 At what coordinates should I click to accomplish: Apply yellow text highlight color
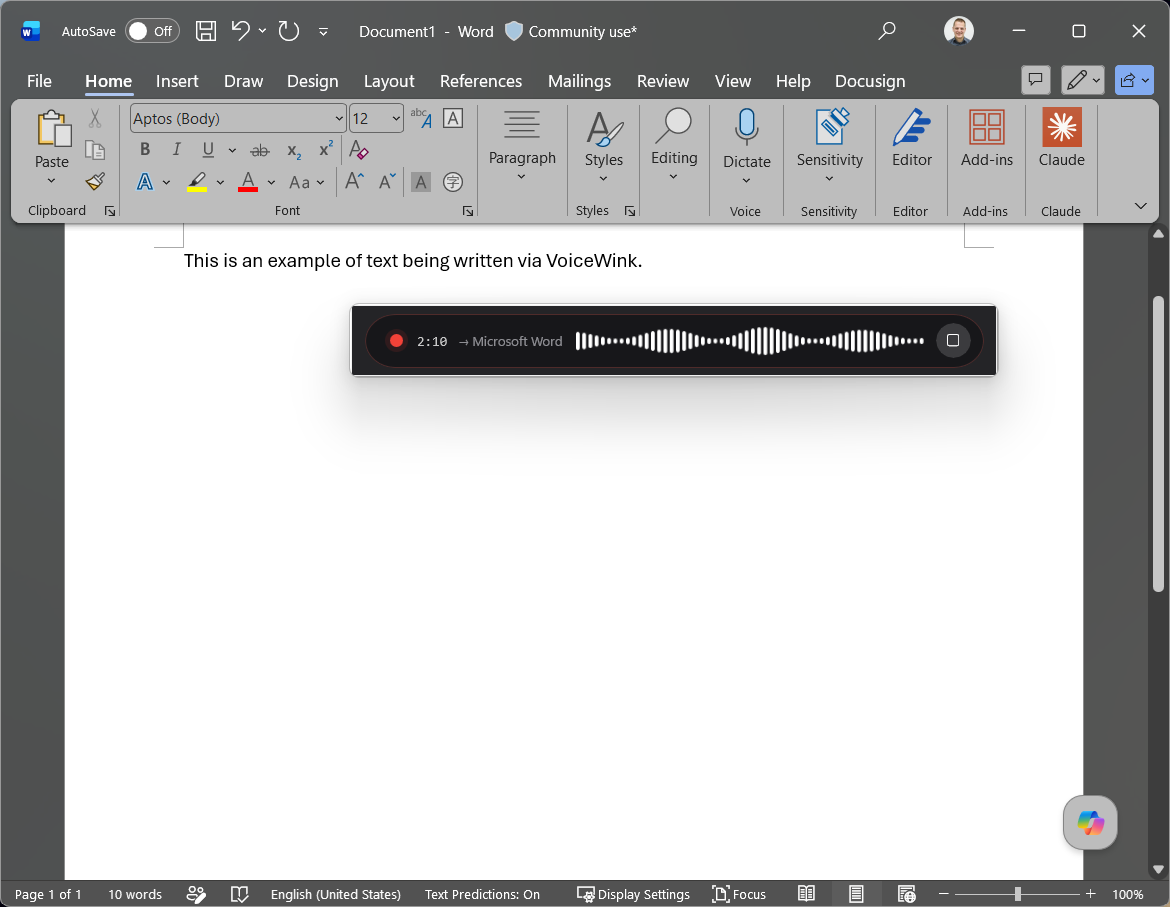(197, 182)
